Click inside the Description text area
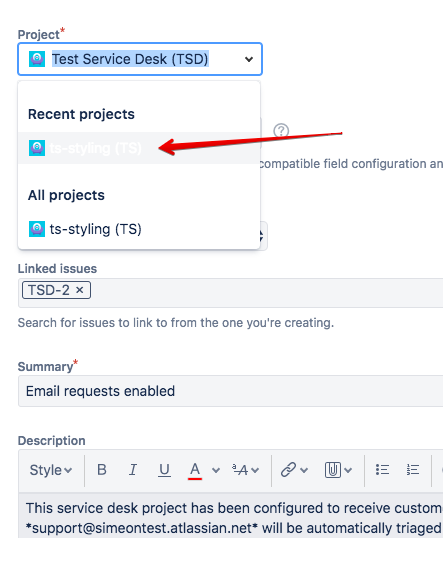Image resolution: width=443 pixels, height=578 pixels. coord(231,515)
